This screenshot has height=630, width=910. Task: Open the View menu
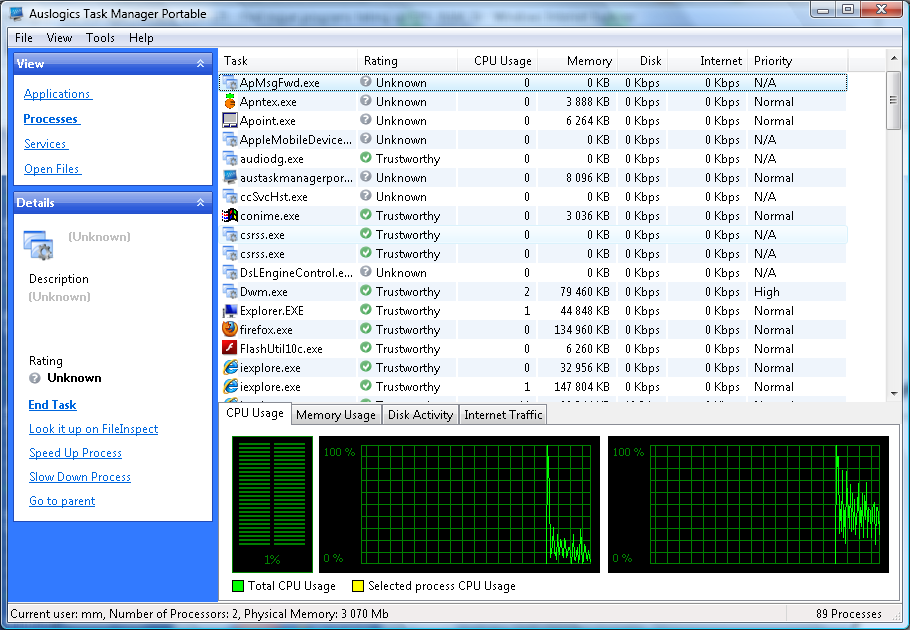[59, 38]
